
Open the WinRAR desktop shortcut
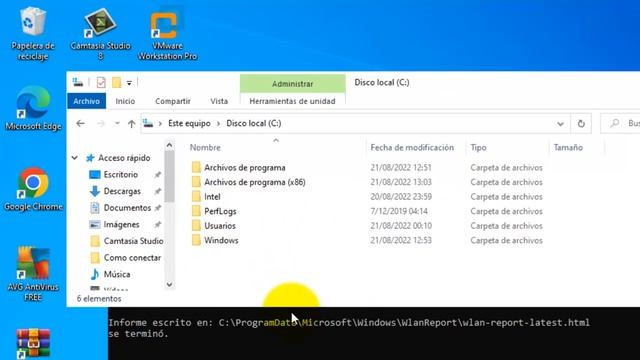(x=33, y=344)
